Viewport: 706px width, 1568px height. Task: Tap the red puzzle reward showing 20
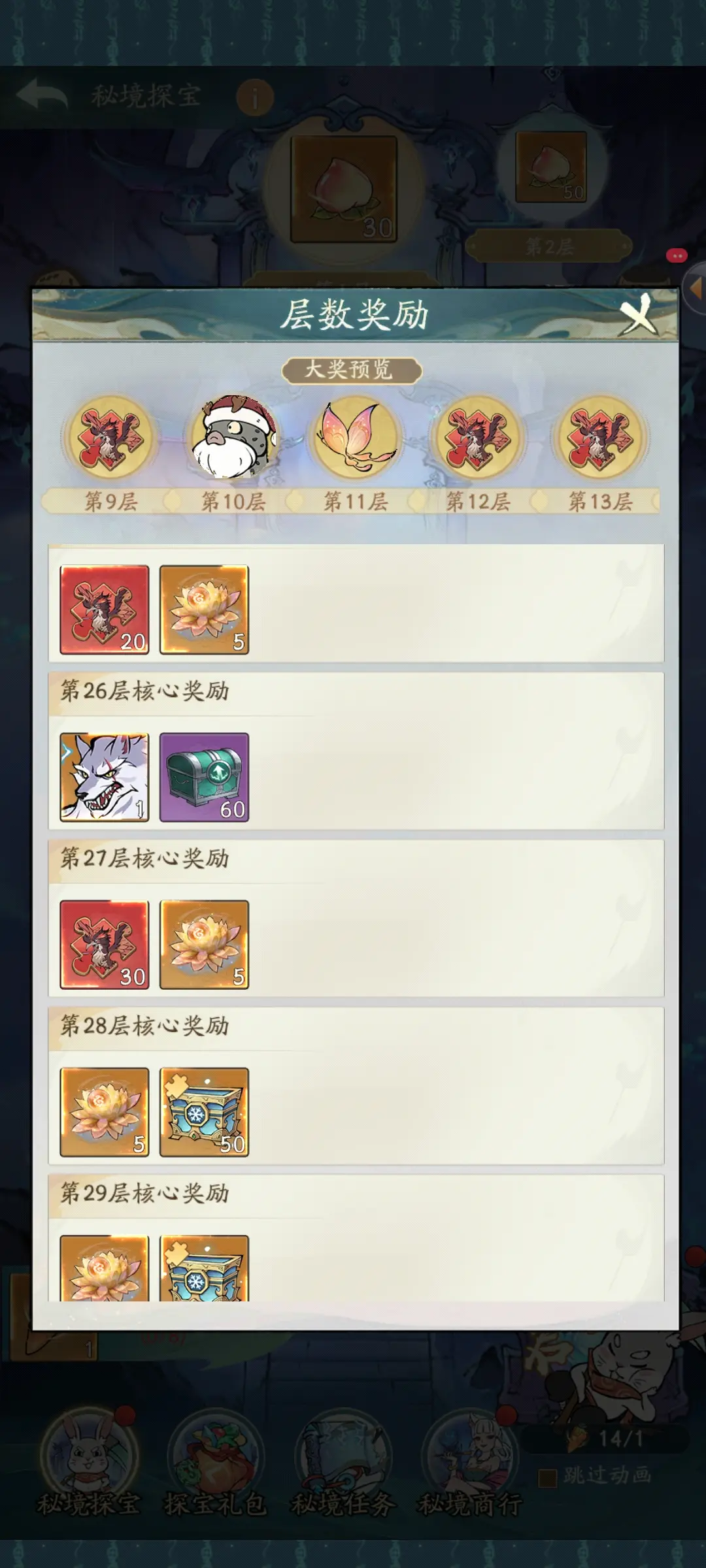[105, 610]
